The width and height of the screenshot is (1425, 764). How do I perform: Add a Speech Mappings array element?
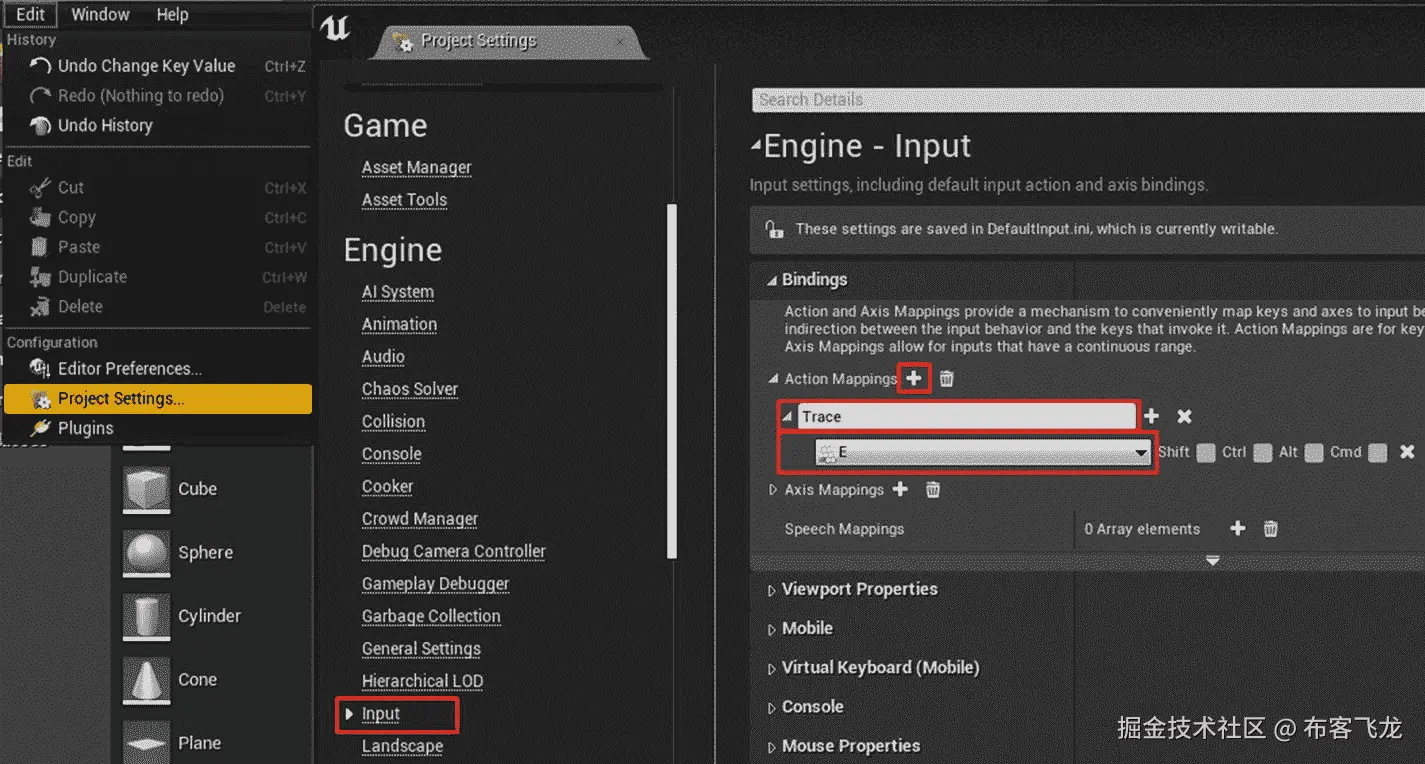pos(1237,528)
